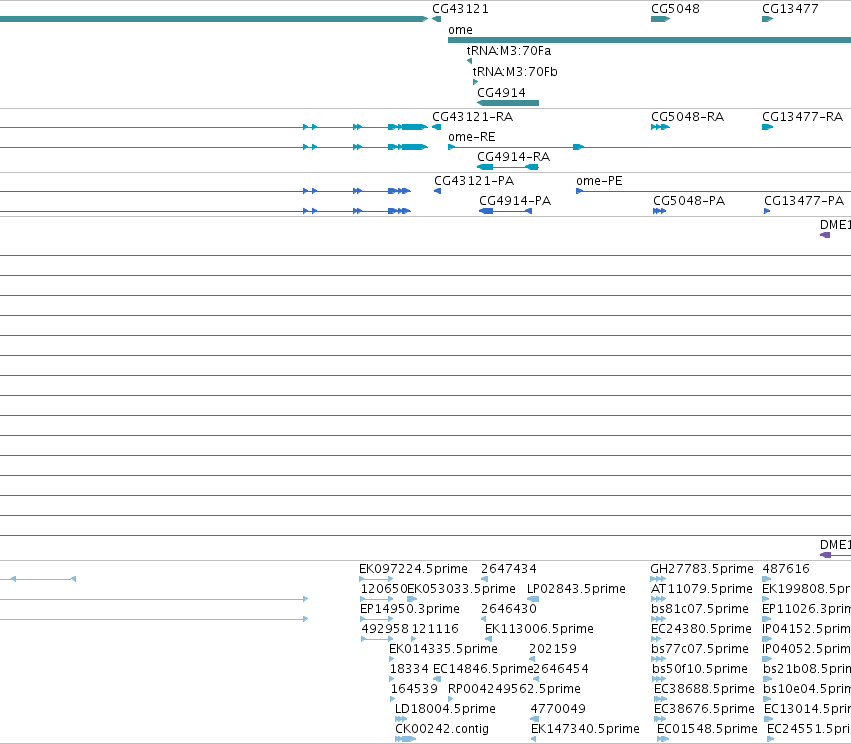Select the CG5048 gene label

675,9
